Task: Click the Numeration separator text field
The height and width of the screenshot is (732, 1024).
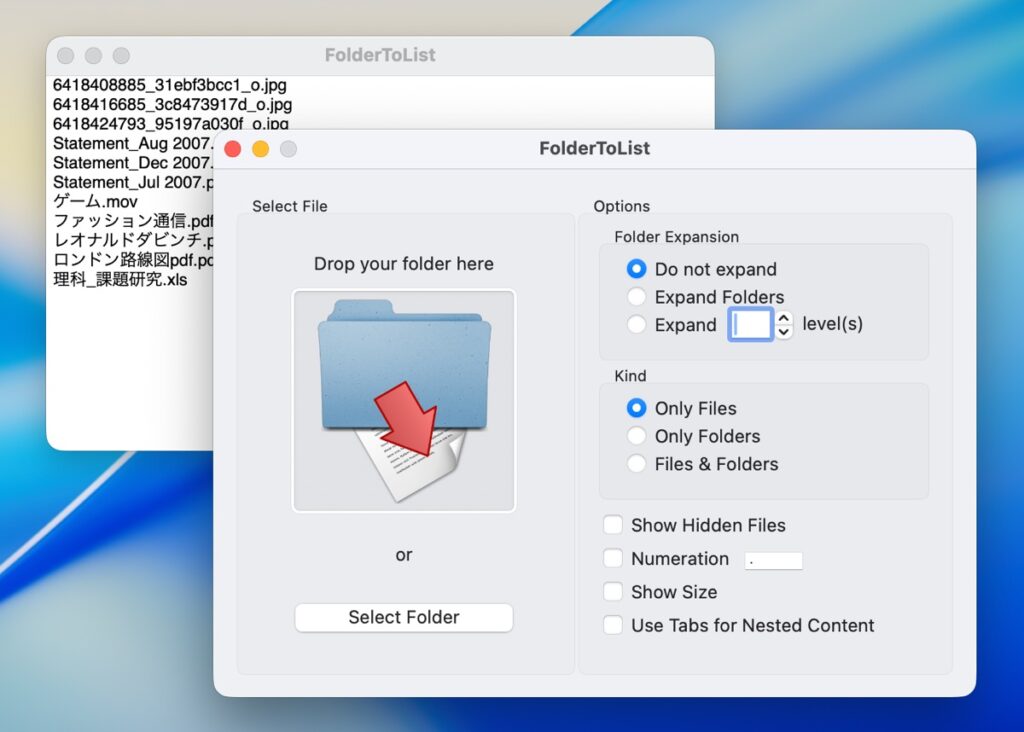Action: click(x=774, y=560)
